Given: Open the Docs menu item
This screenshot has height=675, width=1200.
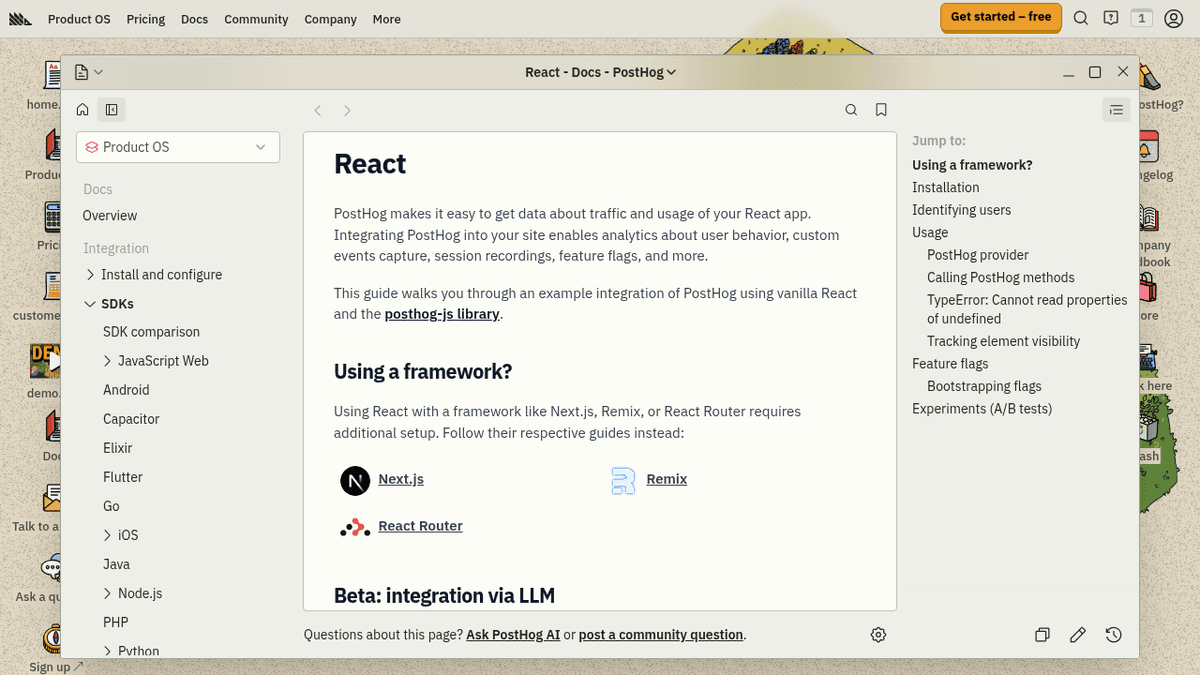Looking at the screenshot, I should [195, 19].
